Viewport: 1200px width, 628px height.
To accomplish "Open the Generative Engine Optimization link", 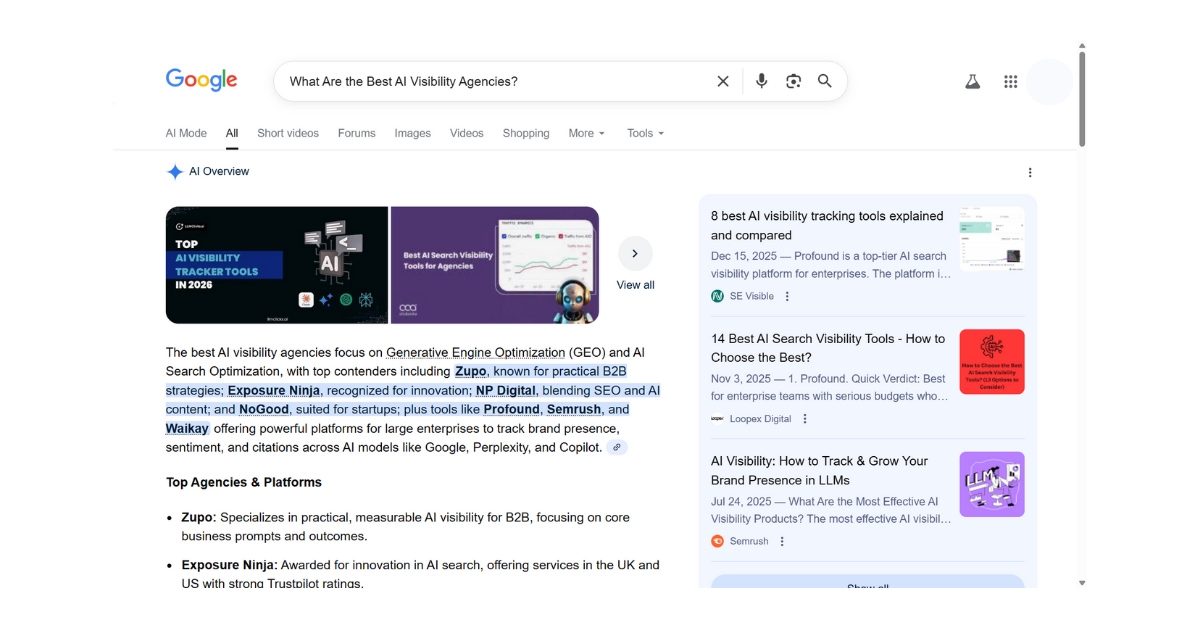I will coord(475,352).
